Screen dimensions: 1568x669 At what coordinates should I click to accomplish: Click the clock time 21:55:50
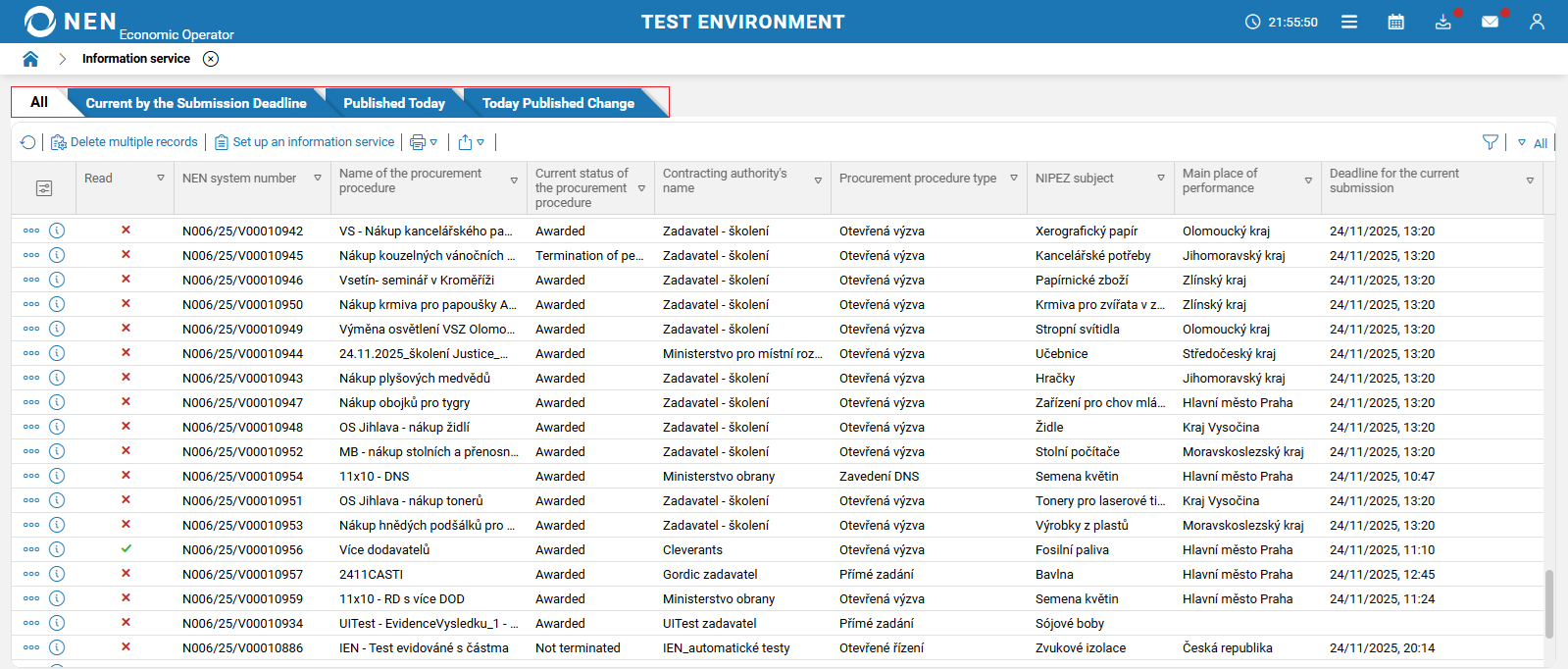[1292, 22]
